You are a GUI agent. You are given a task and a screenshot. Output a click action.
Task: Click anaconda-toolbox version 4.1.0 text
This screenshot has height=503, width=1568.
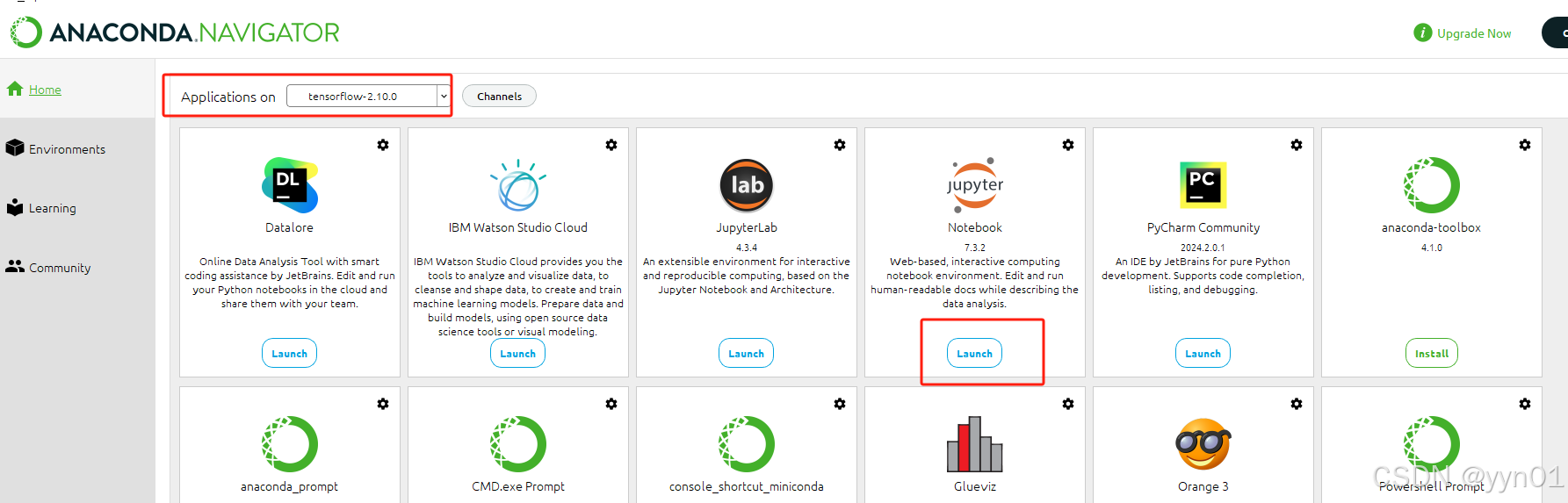click(x=1432, y=248)
